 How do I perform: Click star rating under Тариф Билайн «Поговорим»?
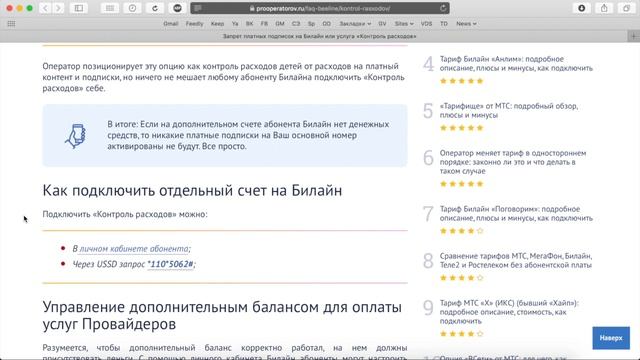(x=462, y=231)
